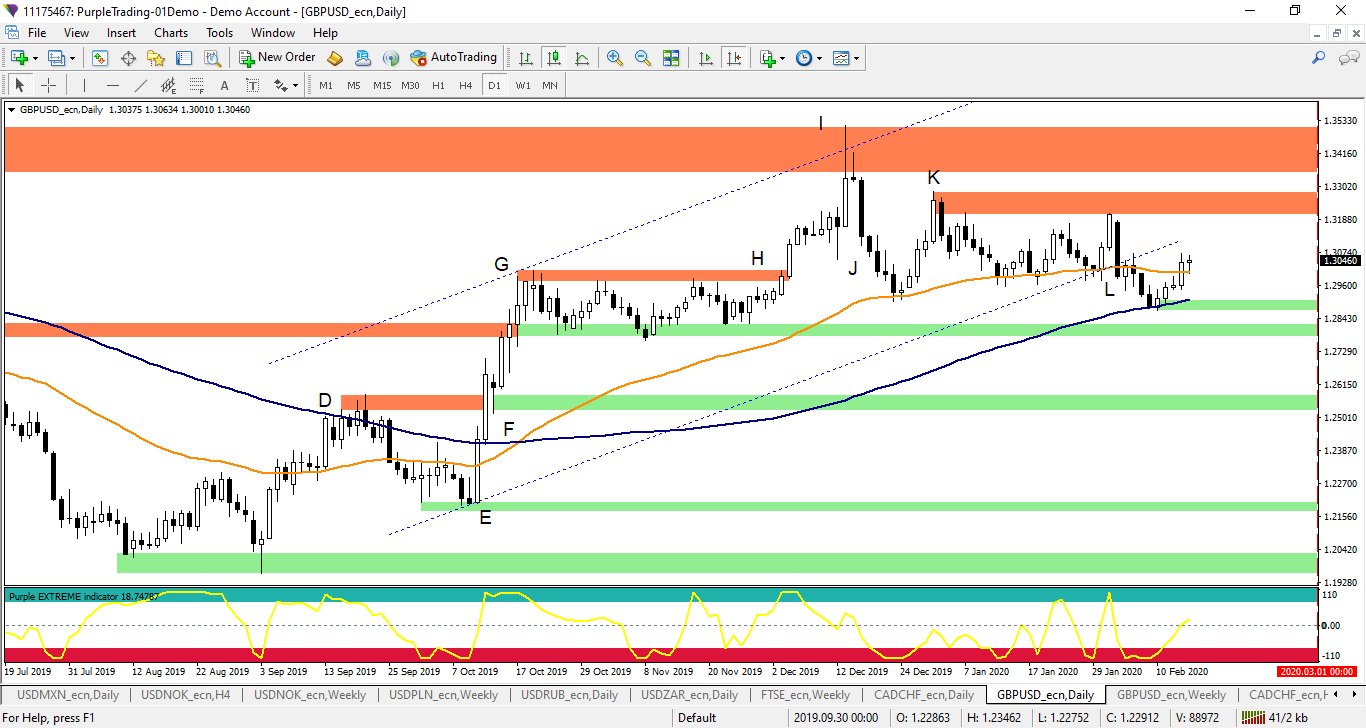Screen dimensions: 1366x728
Task: Open the Templates icon
Action: (841, 58)
